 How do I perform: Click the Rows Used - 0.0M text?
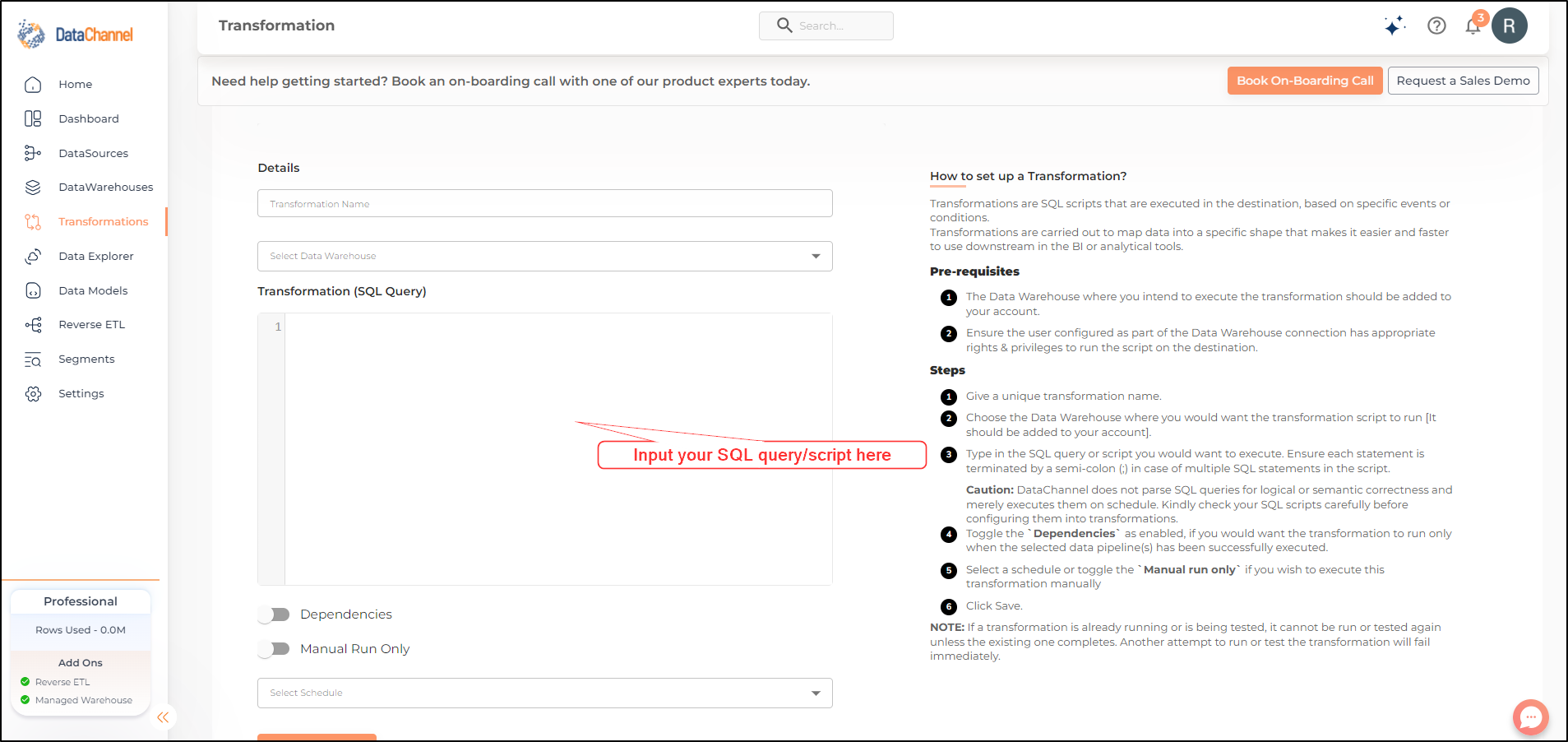[81, 630]
